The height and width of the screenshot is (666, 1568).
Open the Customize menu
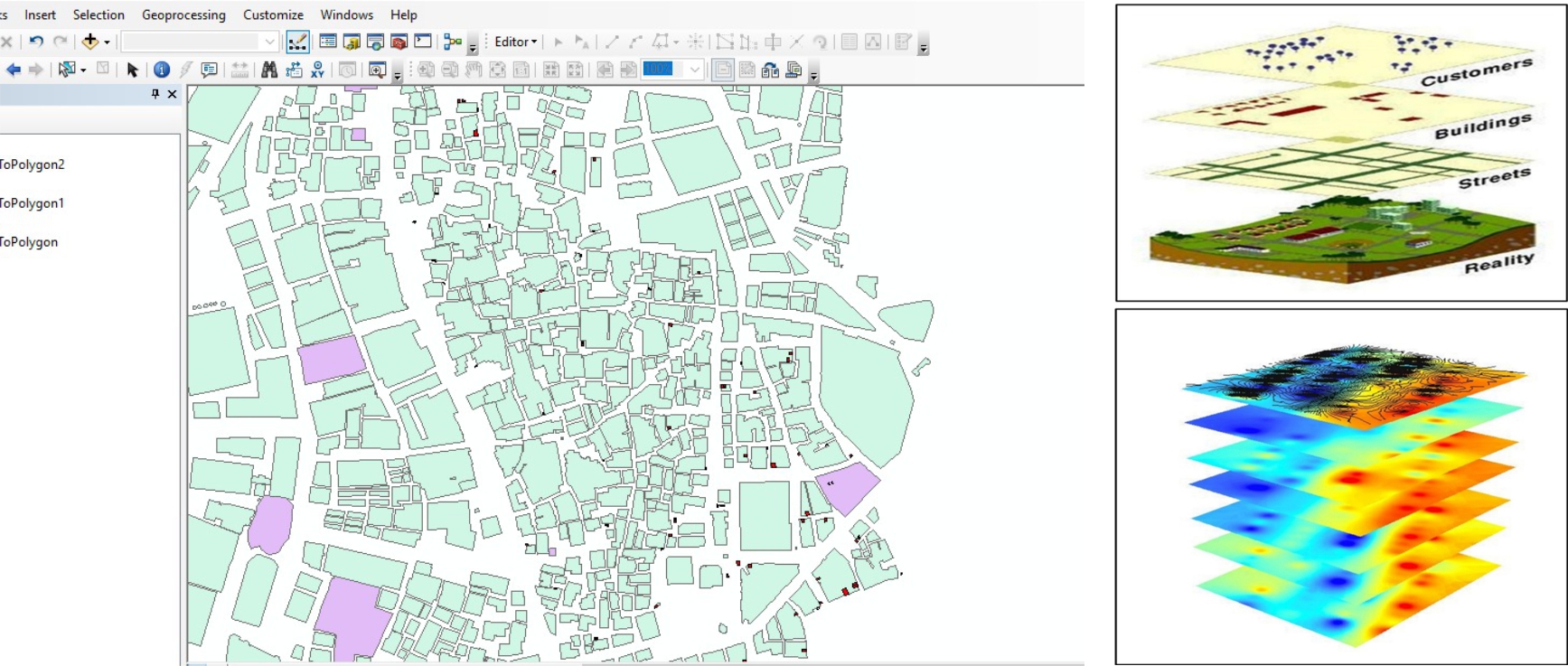click(x=273, y=14)
